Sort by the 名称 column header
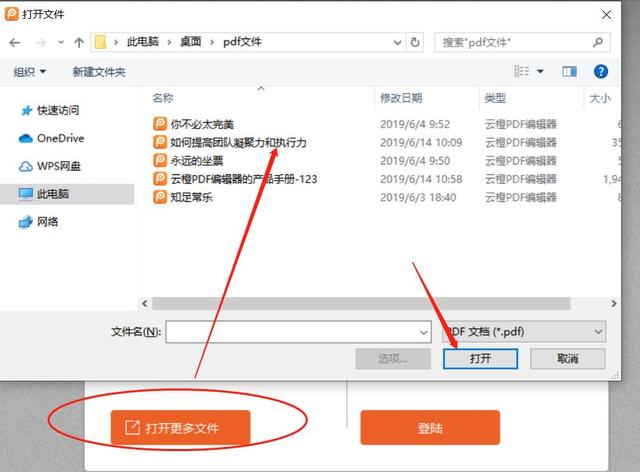Viewport: 640px width, 472px height. click(x=162, y=98)
